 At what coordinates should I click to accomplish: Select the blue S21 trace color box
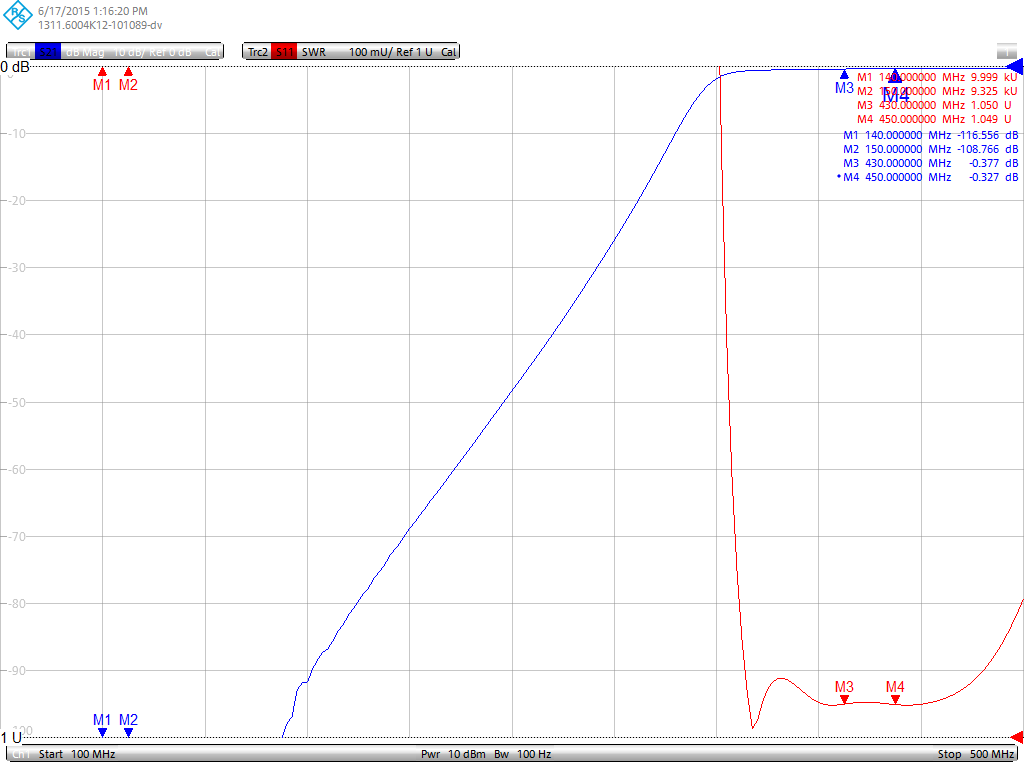point(48,52)
